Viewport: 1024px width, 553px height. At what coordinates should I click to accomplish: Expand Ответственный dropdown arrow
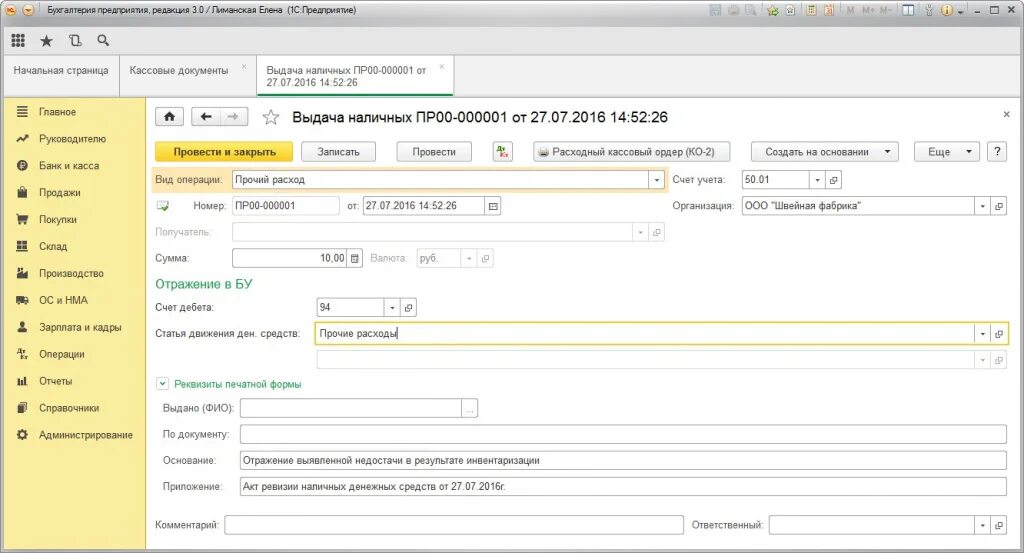point(983,525)
